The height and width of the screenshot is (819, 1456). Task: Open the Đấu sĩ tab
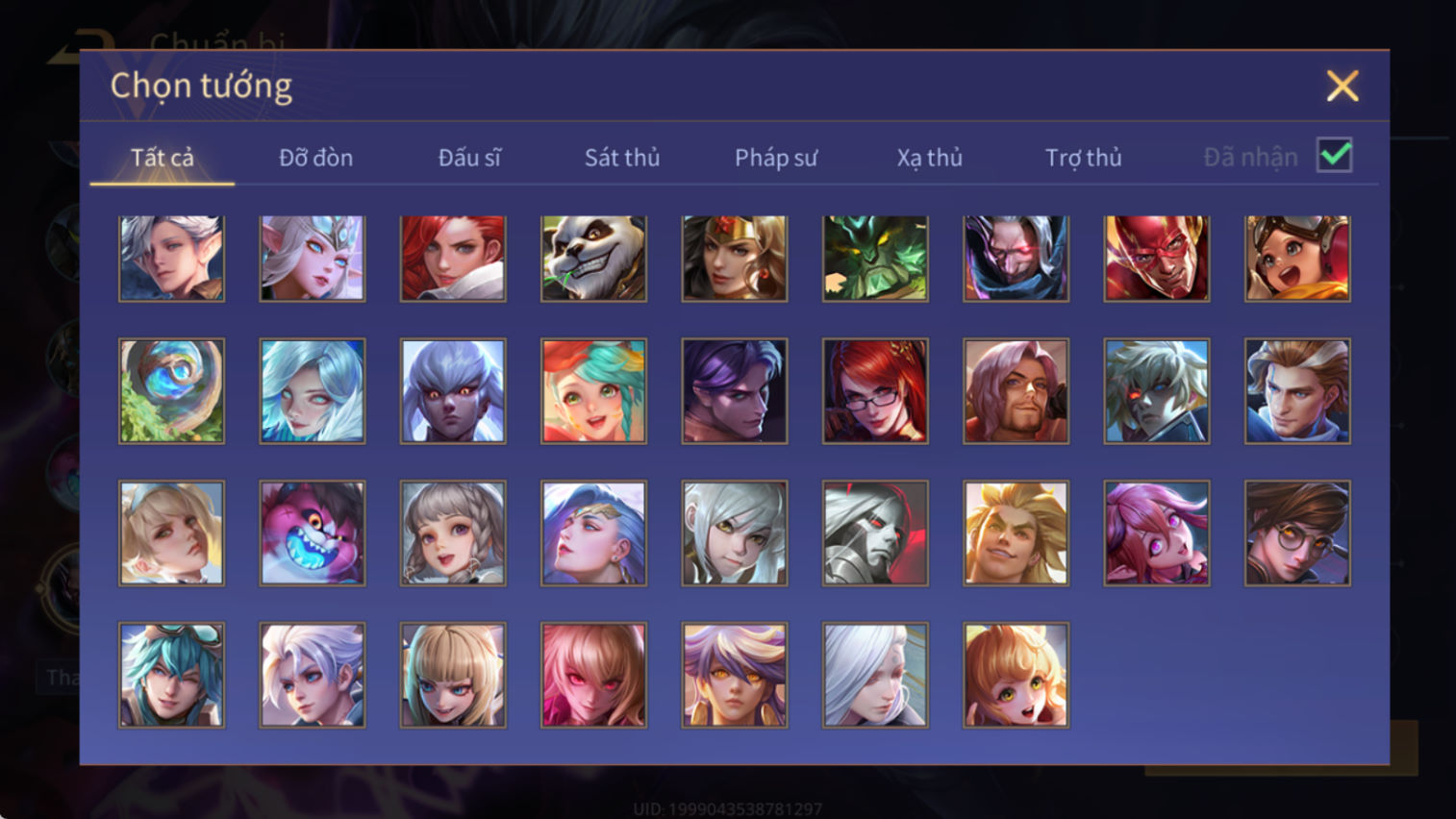[x=469, y=158]
